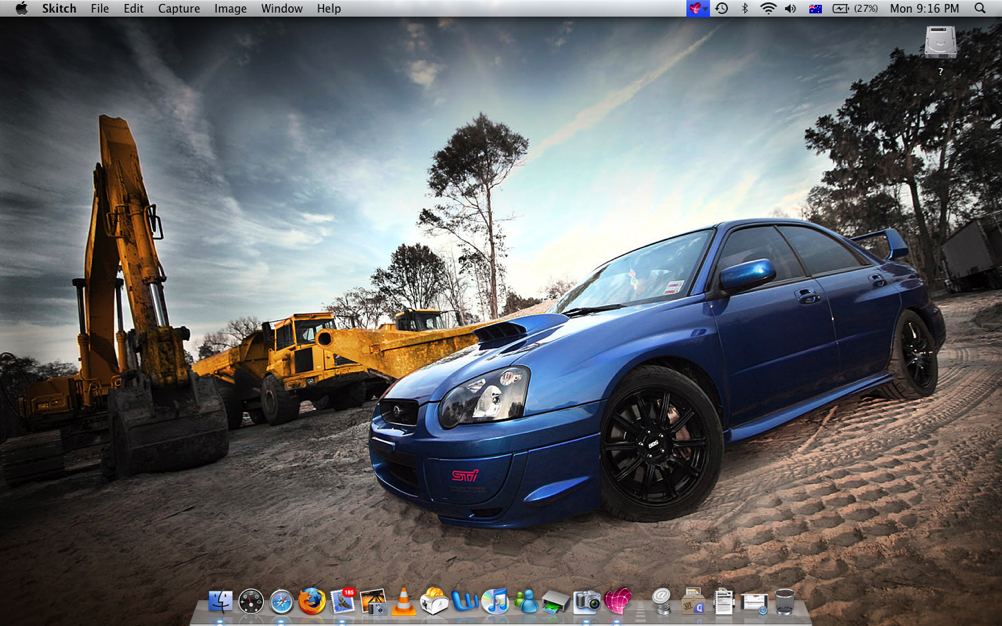Open the Edit menu
1002x626 pixels.
(x=134, y=8)
